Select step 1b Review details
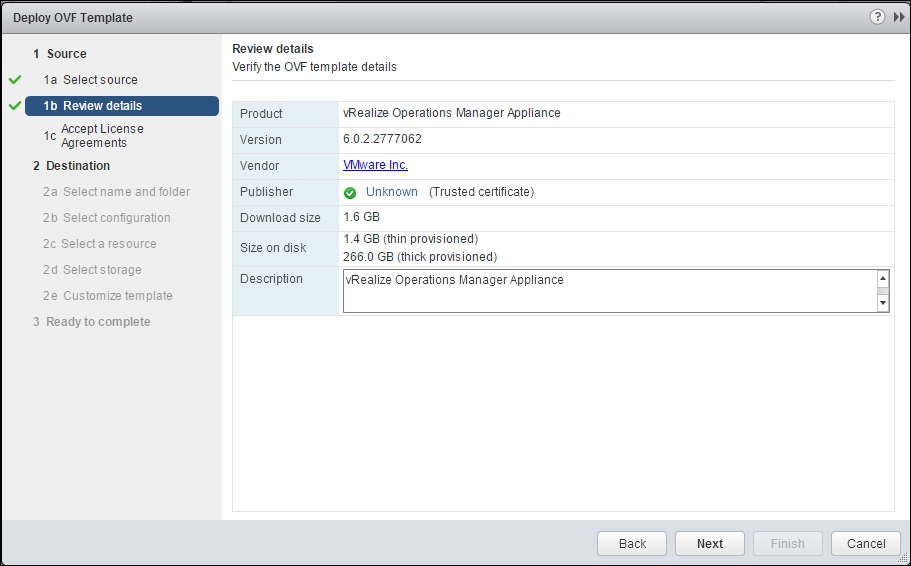Viewport: 911px width, 566px height. (122, 106)
